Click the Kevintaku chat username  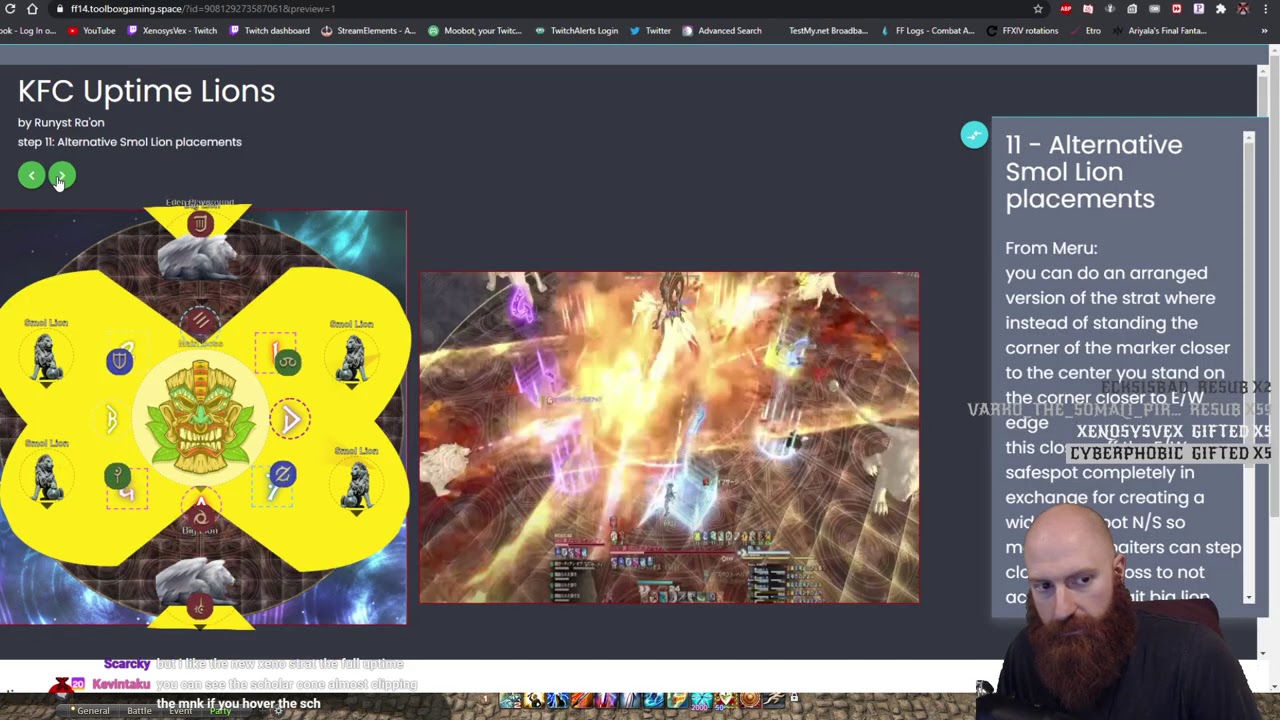(121, 684)
